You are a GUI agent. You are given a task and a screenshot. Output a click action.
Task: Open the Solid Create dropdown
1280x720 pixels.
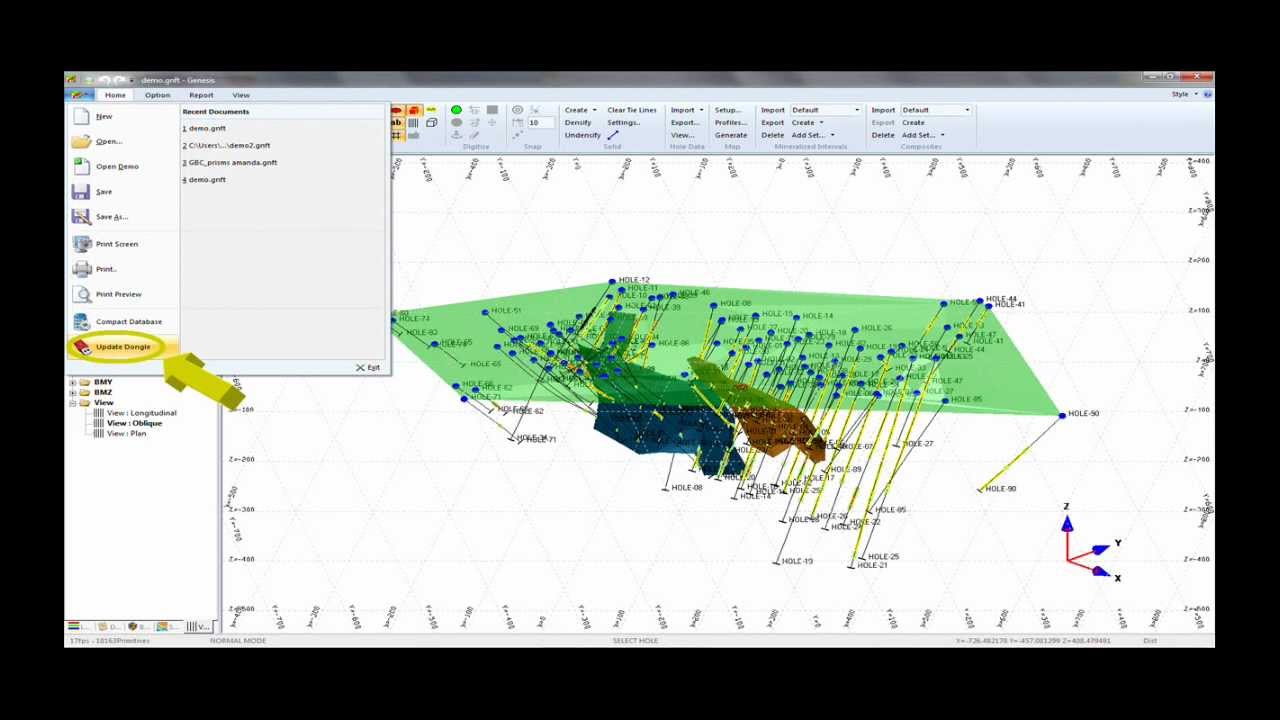[x=581, y=110]
